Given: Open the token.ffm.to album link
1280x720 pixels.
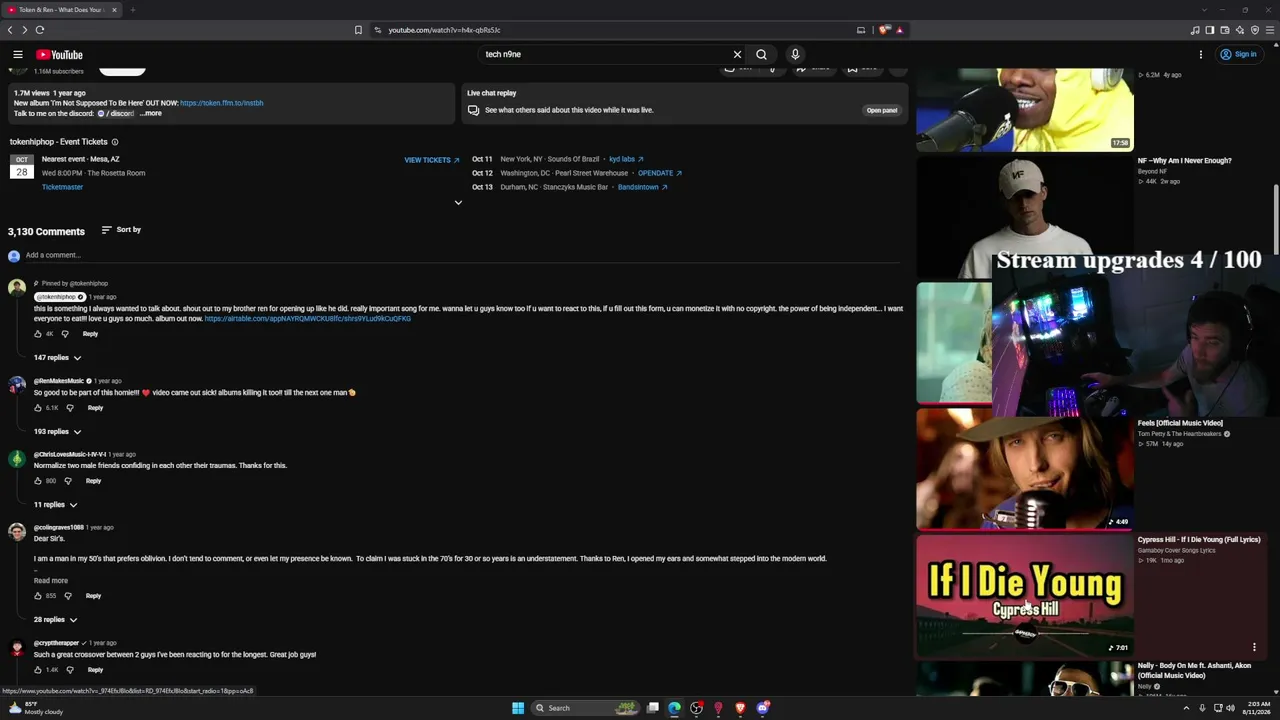Looking at the screenshot, I should (x=222, y=103).
